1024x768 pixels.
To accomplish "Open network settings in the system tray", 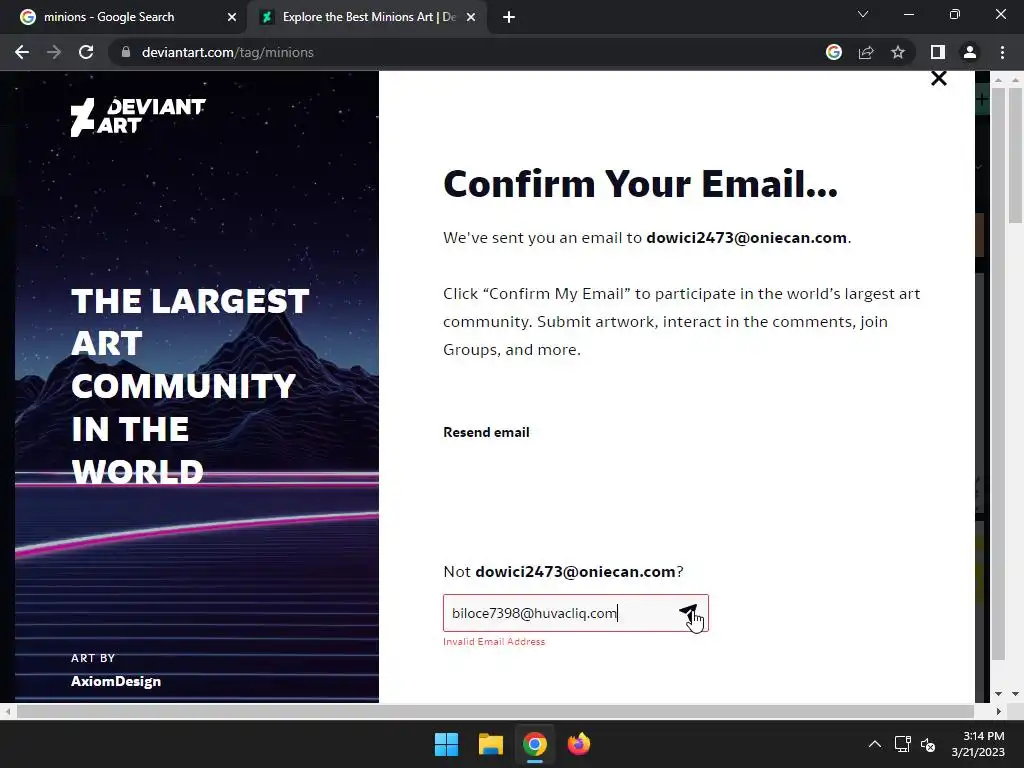I will coord(903,744).
